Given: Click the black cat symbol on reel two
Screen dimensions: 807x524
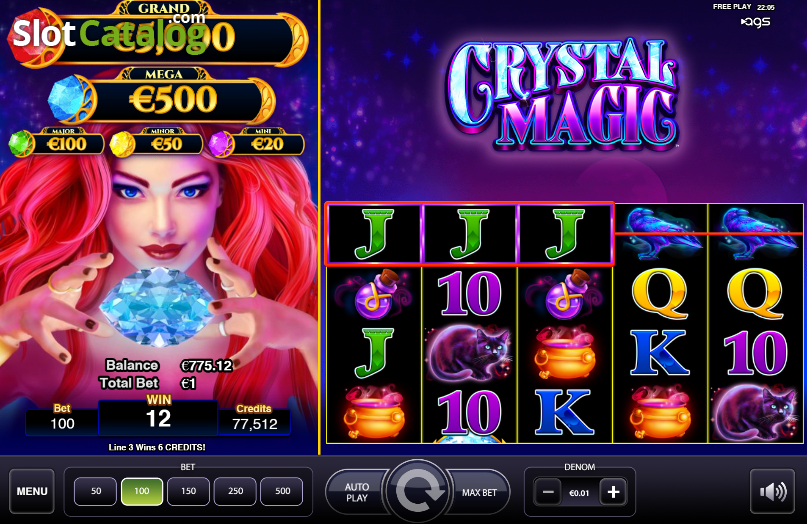Looking at the screenshot, I should [x=469, y=353].
